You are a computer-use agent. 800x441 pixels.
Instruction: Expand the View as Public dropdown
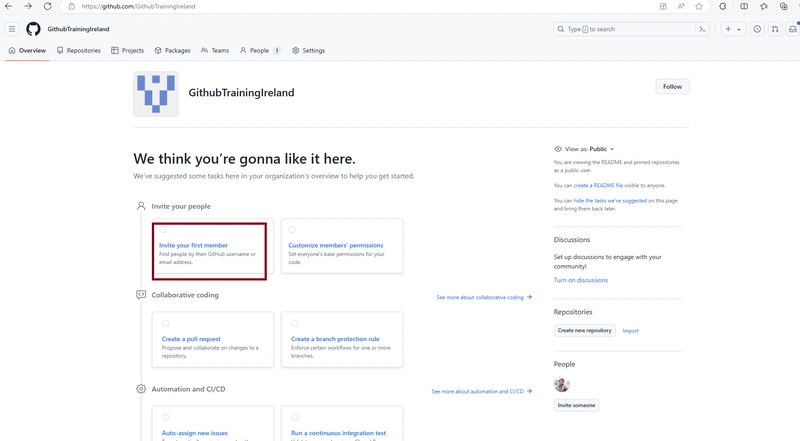tap(584, 149)
